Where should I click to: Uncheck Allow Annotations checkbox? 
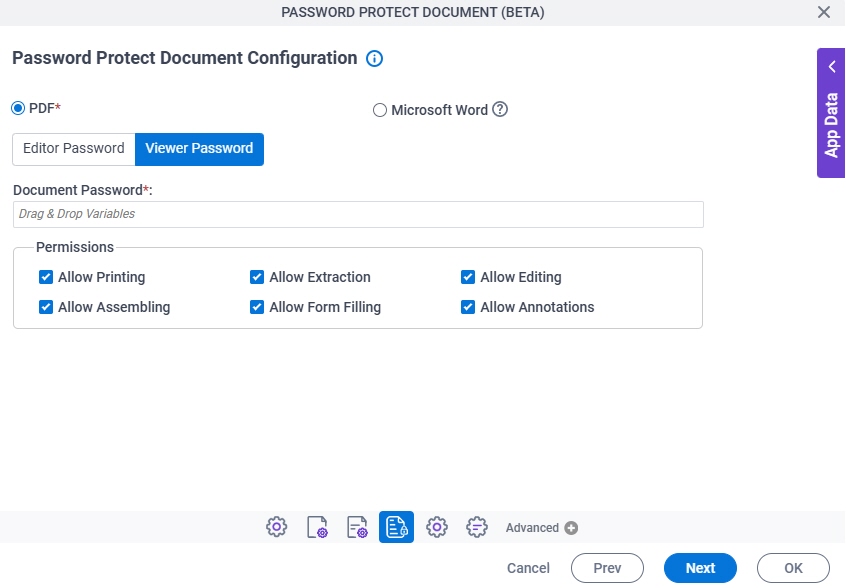pyautogui.click(x=468, y=307)
